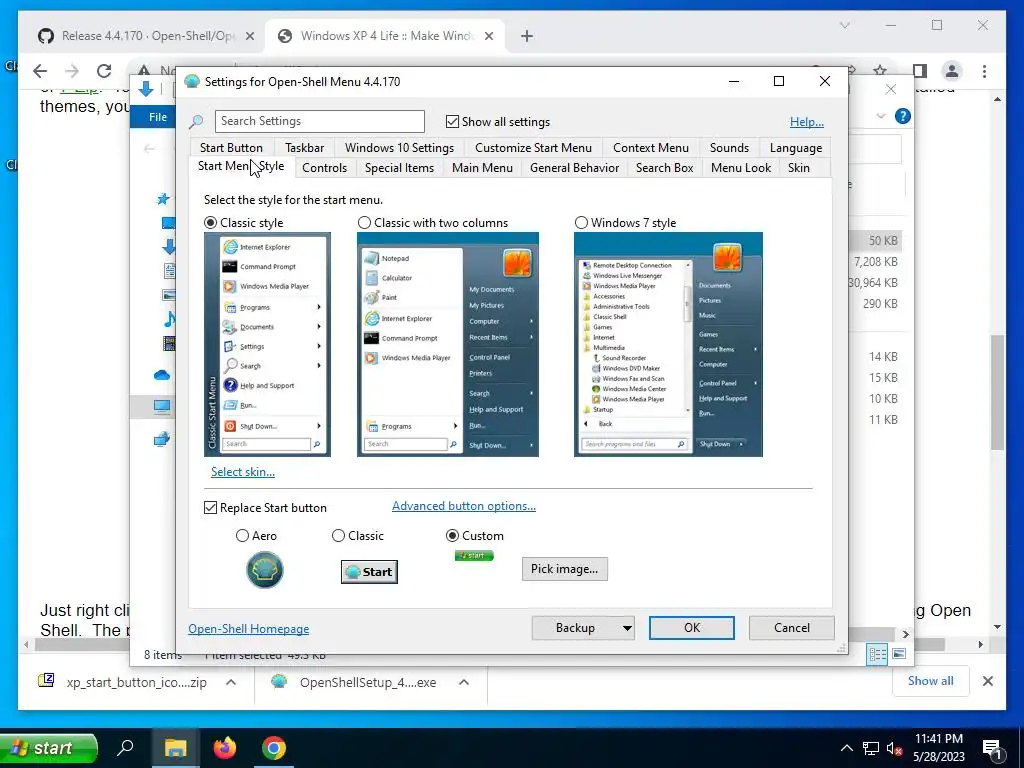Click the settings search magnifier icon
Screen dimensions: 1024x768
coord(196,121)
